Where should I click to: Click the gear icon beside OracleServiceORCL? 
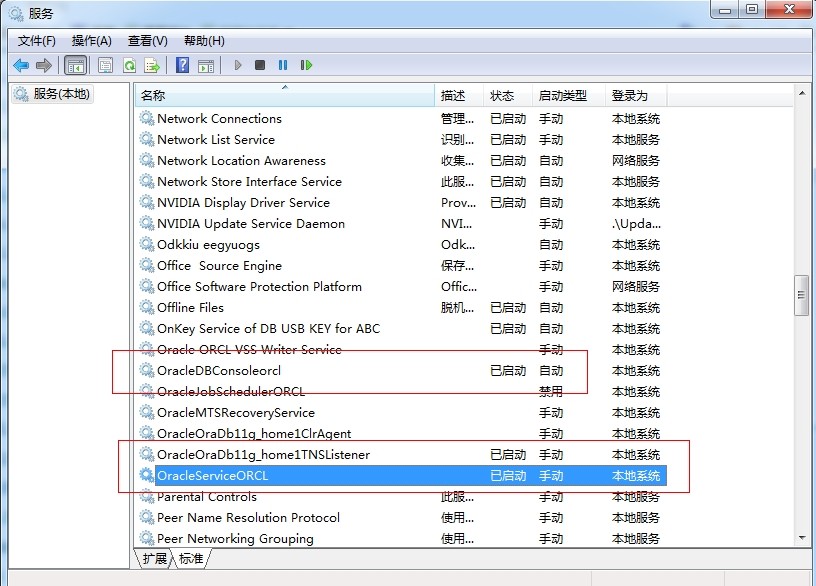[x=147, y=475]
